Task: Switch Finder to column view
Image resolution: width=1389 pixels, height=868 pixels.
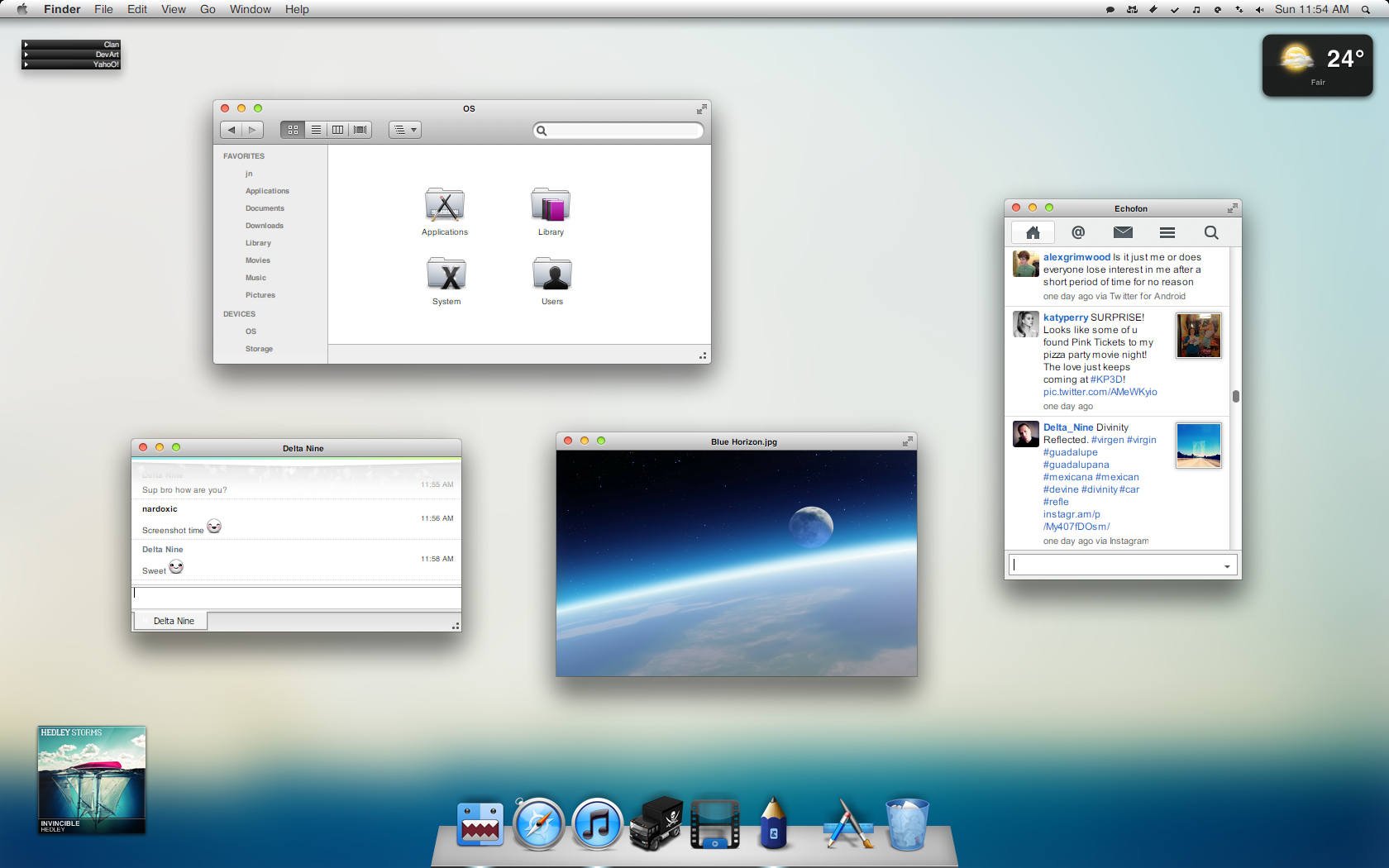Action: coord(338,130)
